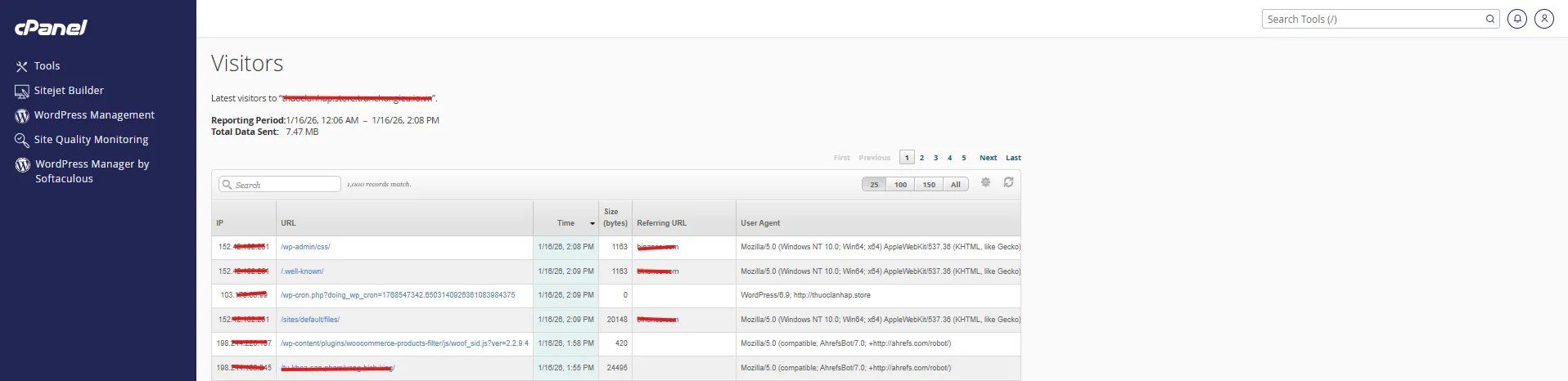Click the Sitejet Builder icon
This screenshot has height=381, width=1568.
[22, 91]
